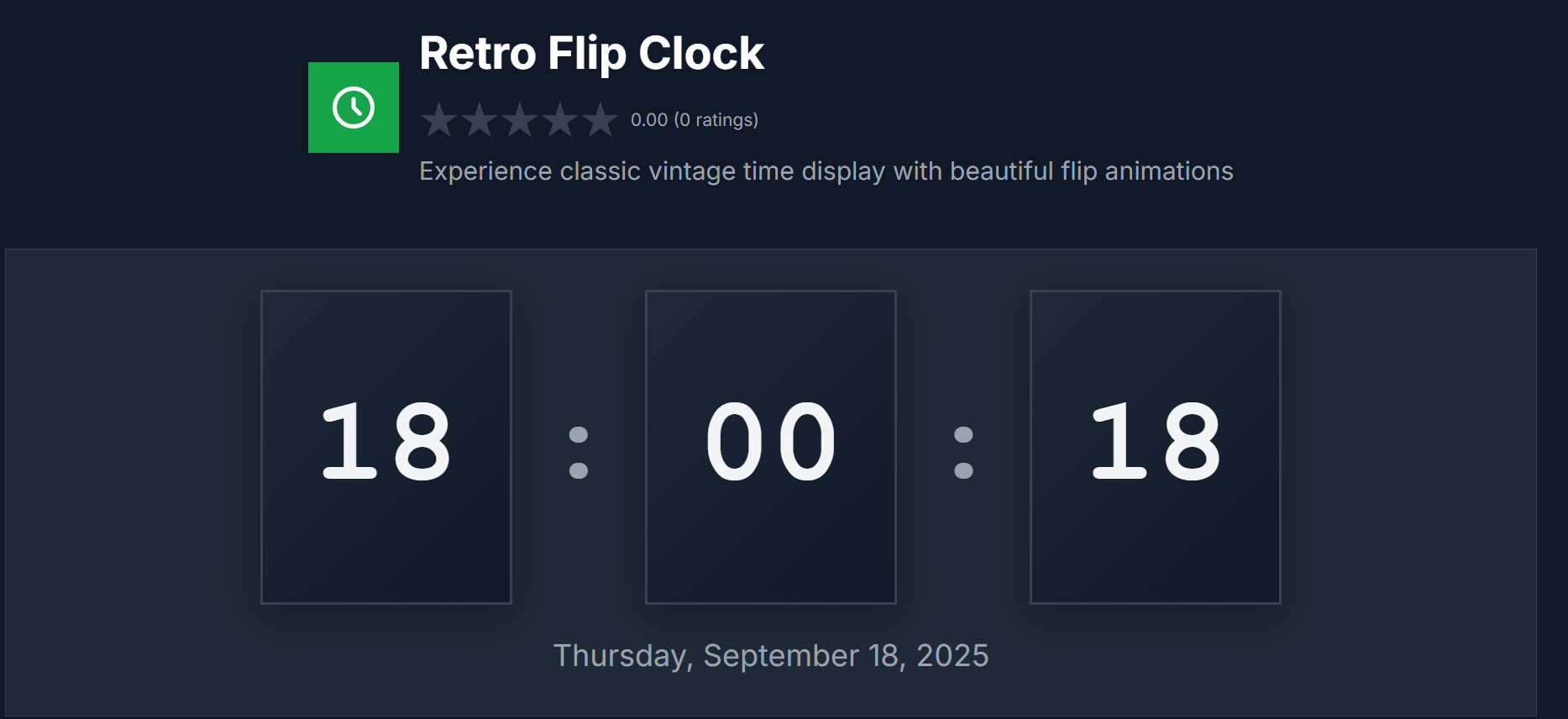The image size is (1568, 719).
Task: Click the colon between hours and minutes
Action: pos(579,452)
